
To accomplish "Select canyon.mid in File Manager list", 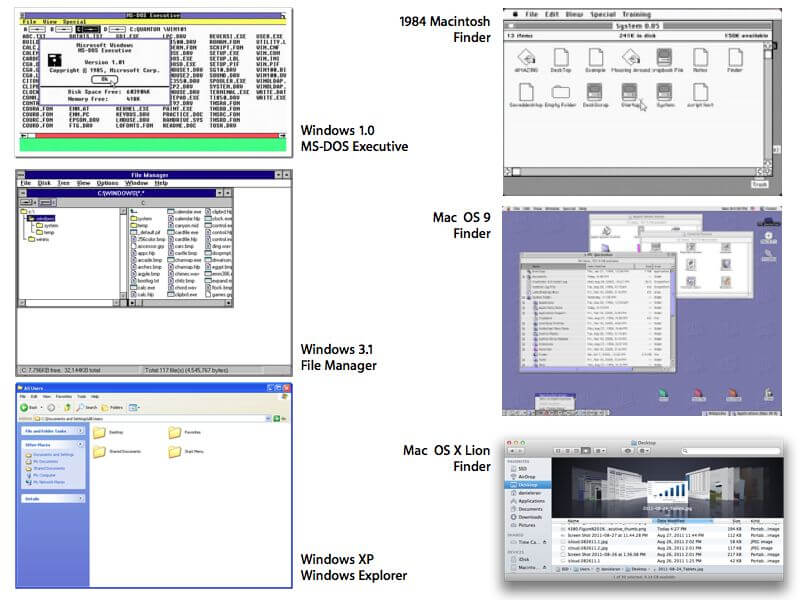I will pos(183,225).
